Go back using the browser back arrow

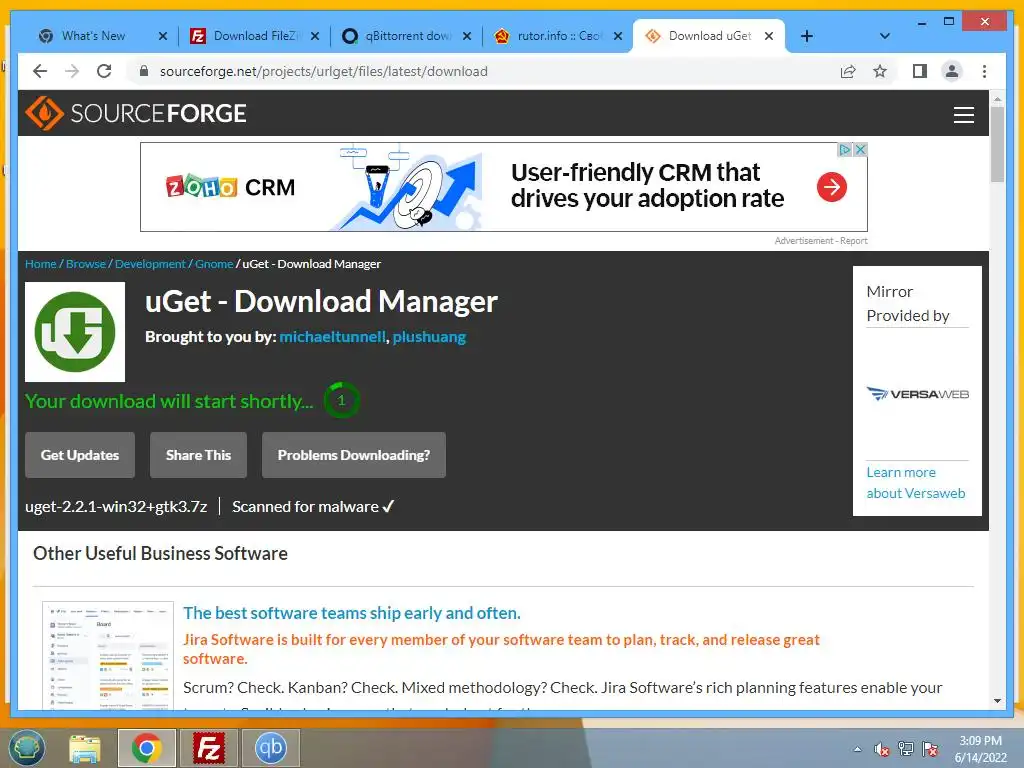(x=40, y=71)
